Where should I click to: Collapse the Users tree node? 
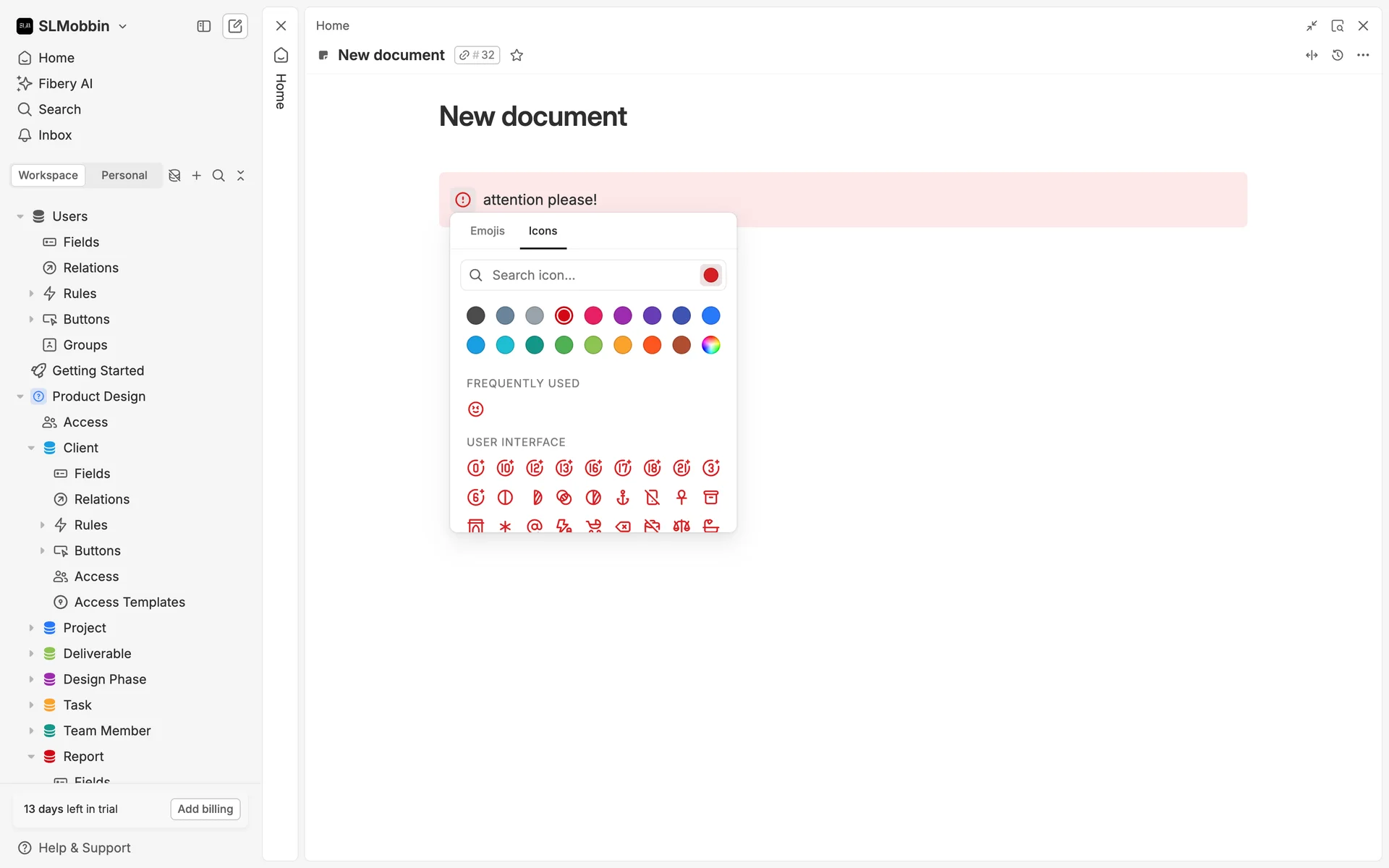(20, 216)
